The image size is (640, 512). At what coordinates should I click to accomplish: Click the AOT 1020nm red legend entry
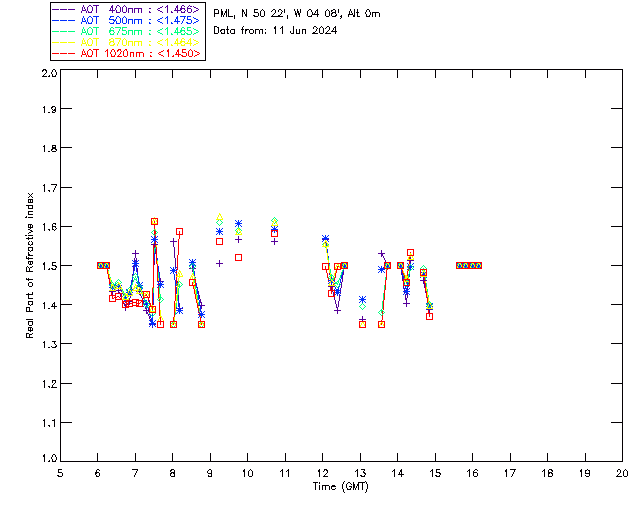coord(126,53)
